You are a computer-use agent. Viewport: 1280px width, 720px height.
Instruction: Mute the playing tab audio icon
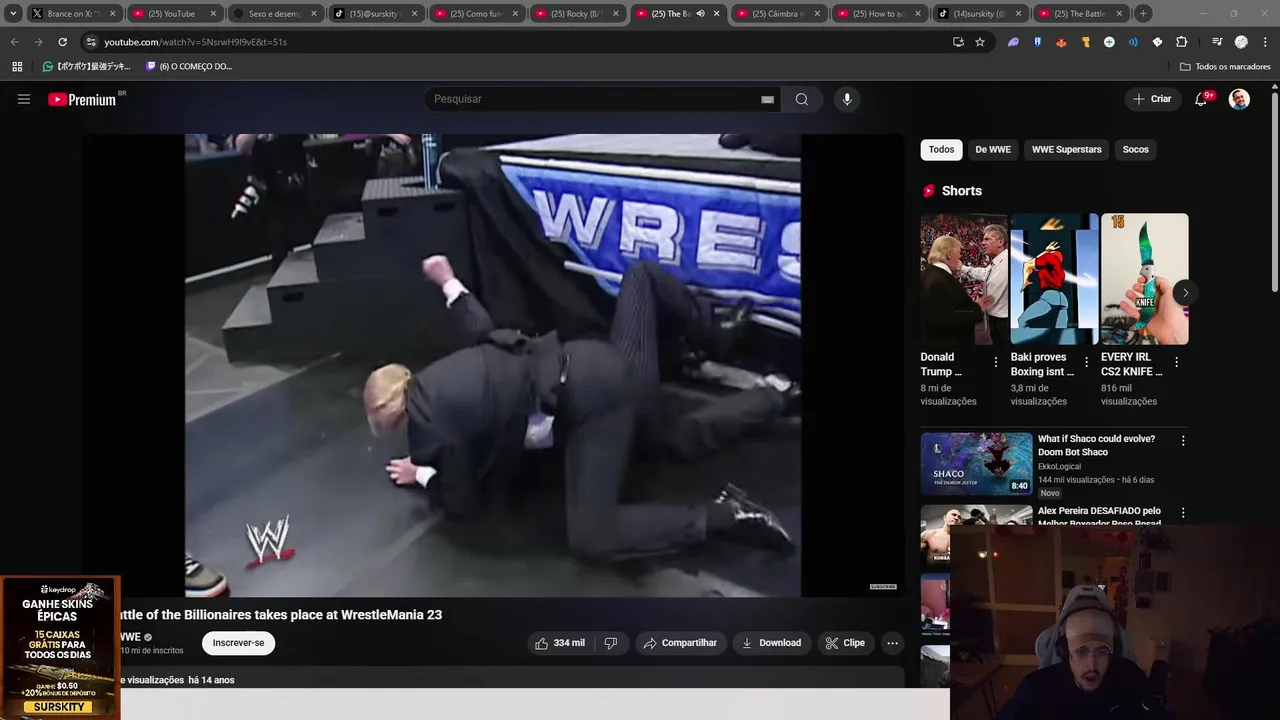700,14
